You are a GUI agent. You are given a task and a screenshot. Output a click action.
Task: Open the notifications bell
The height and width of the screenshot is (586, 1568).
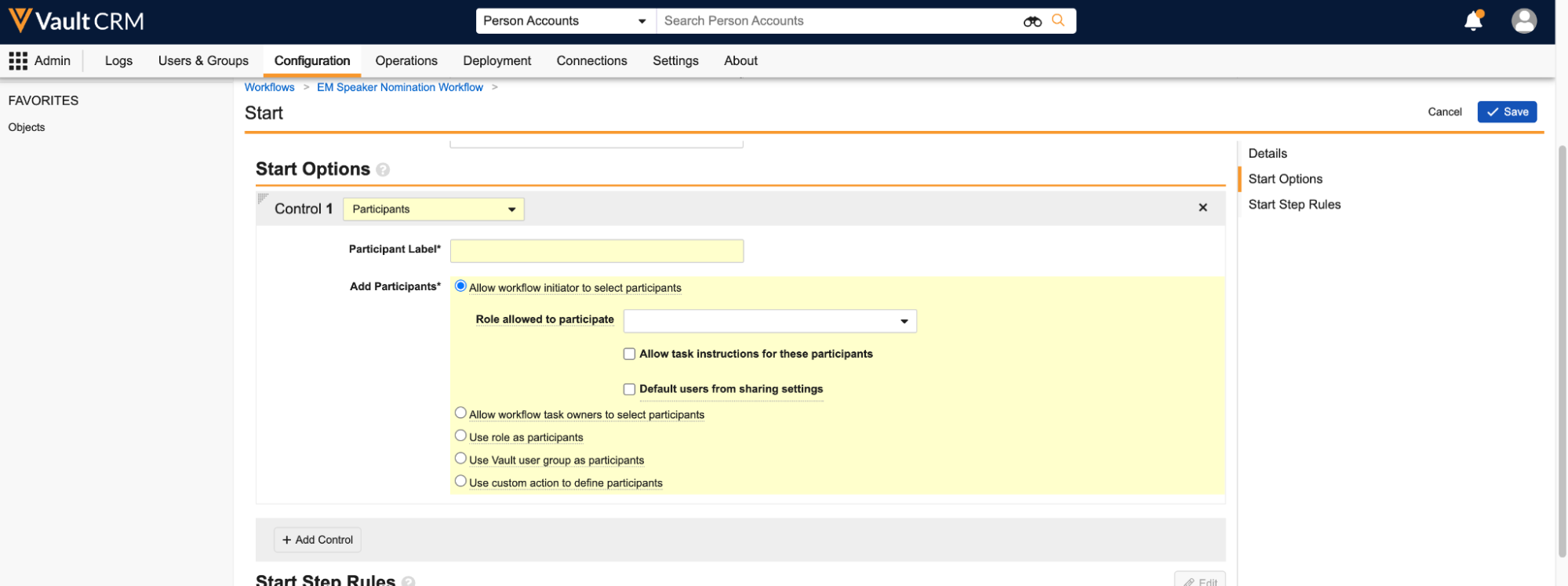(1473, 21)
